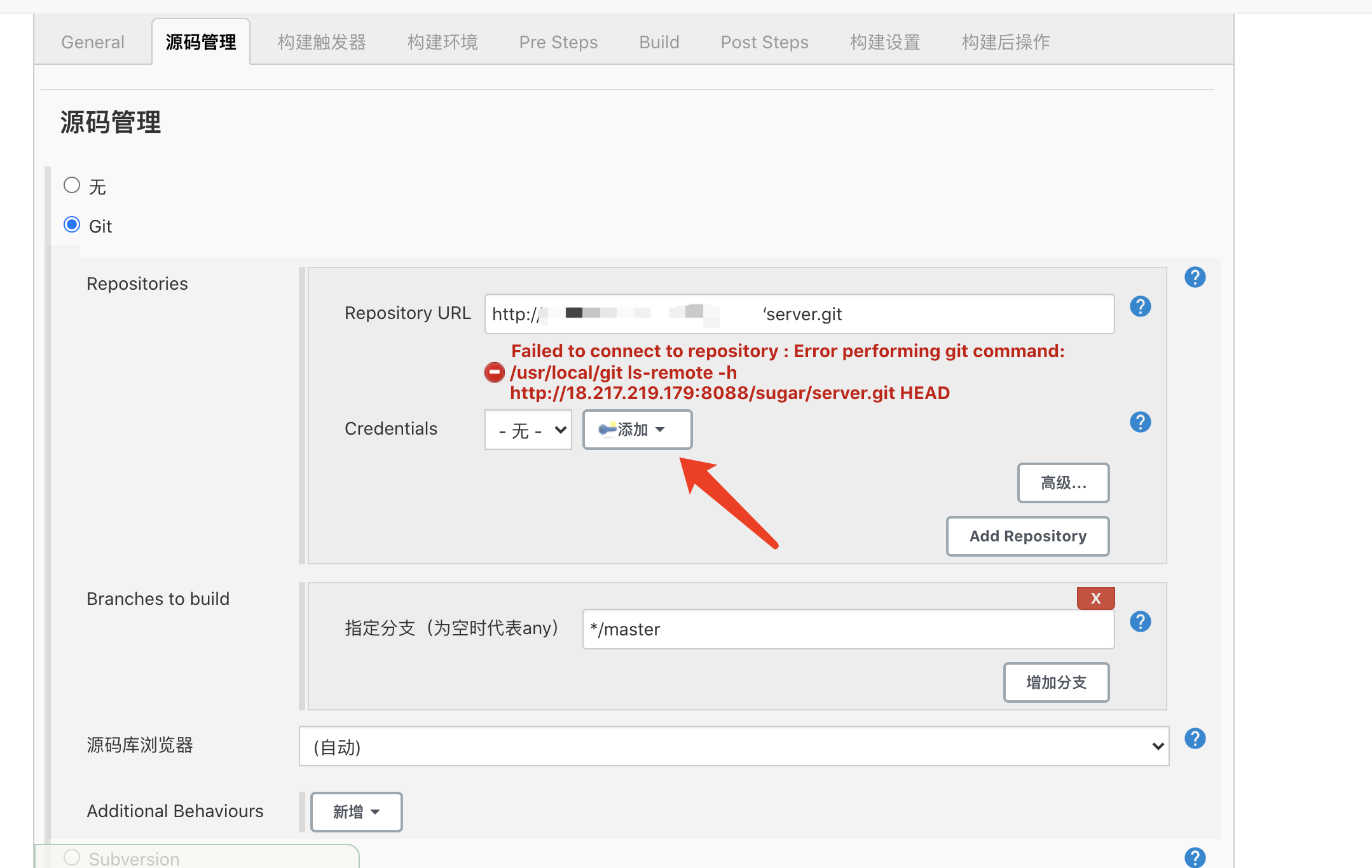Click into the */master branch input field
The width and height of the screenshot is (1372, 868).
click(847, 629)
